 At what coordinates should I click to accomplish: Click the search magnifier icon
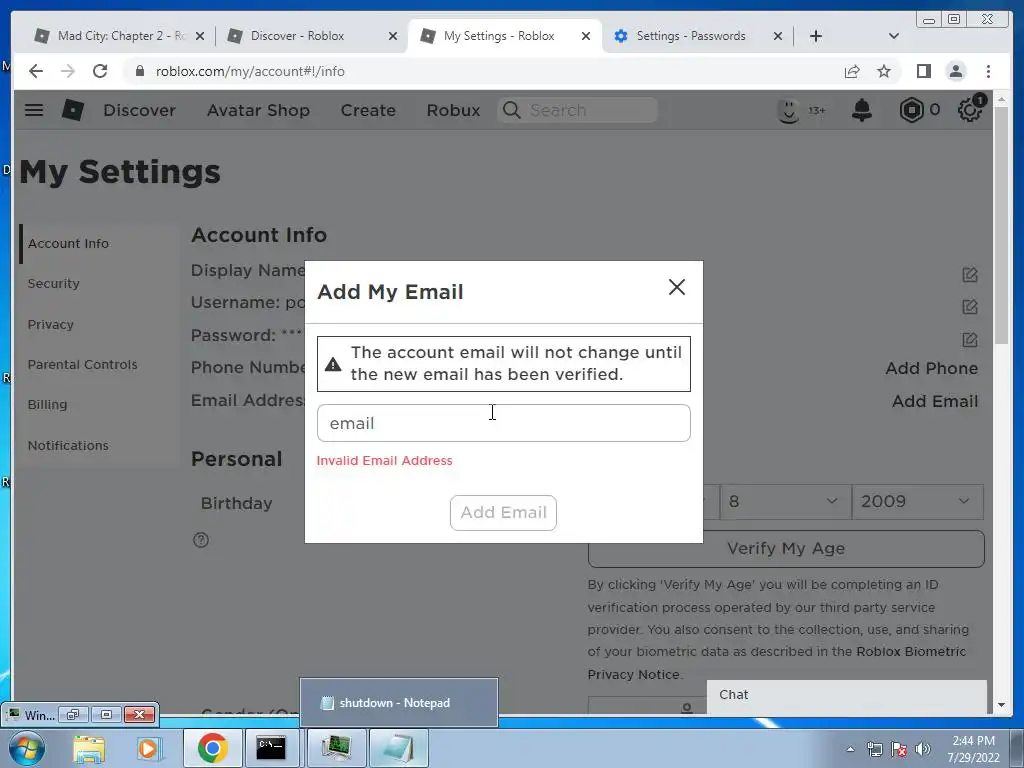coord(511,110)
